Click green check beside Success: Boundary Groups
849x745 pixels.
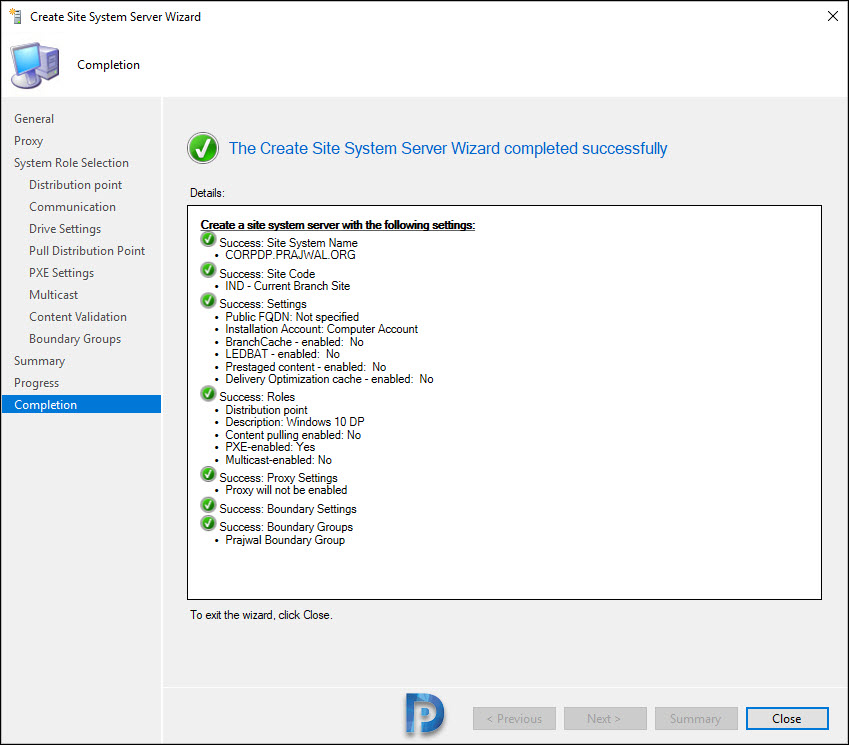[208, 523]
